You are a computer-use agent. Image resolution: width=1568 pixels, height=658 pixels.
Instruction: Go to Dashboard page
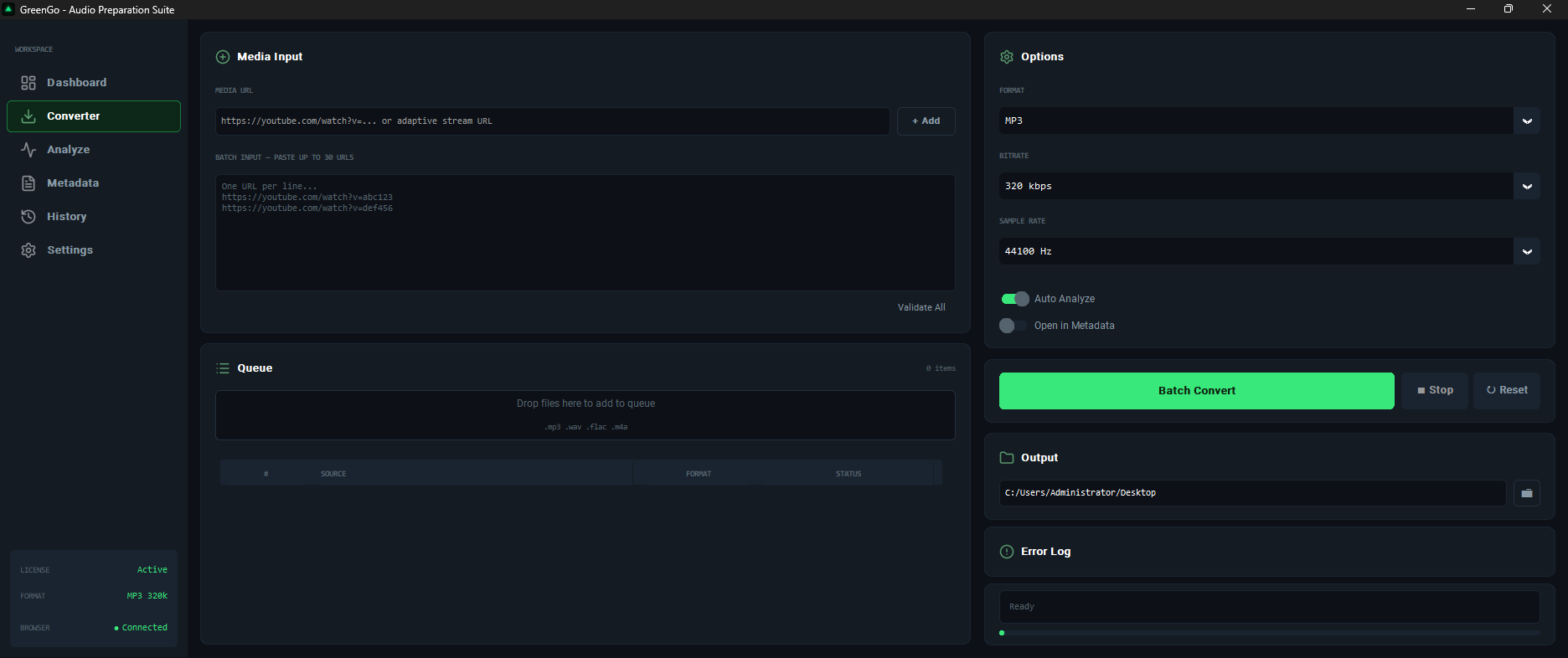(x=94, y=83)
